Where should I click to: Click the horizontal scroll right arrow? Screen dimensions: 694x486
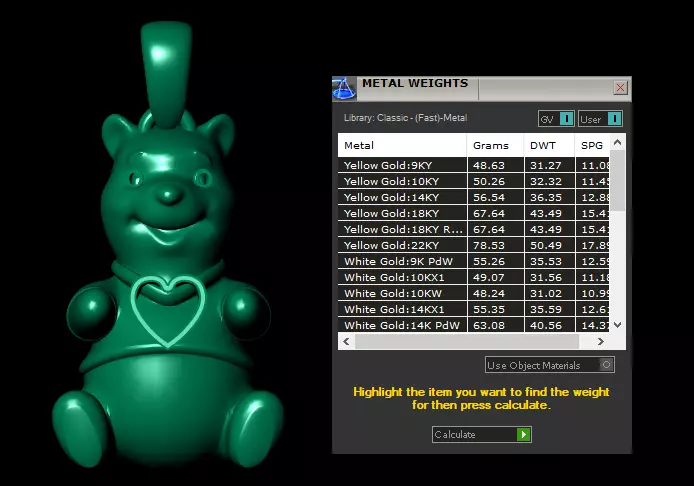click(x=601, y=341)
